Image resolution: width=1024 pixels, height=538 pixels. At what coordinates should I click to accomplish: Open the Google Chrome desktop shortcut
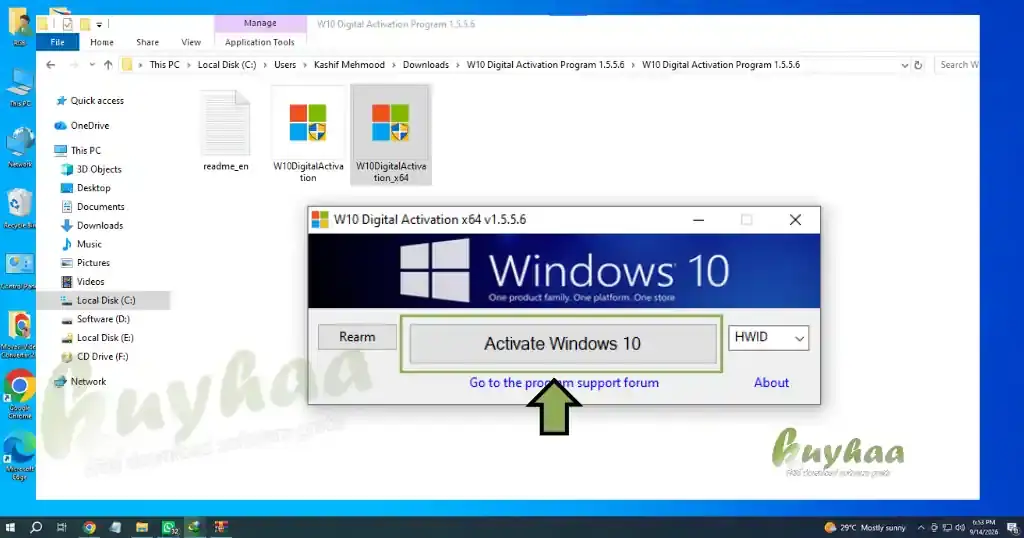[x=20, y=395]
